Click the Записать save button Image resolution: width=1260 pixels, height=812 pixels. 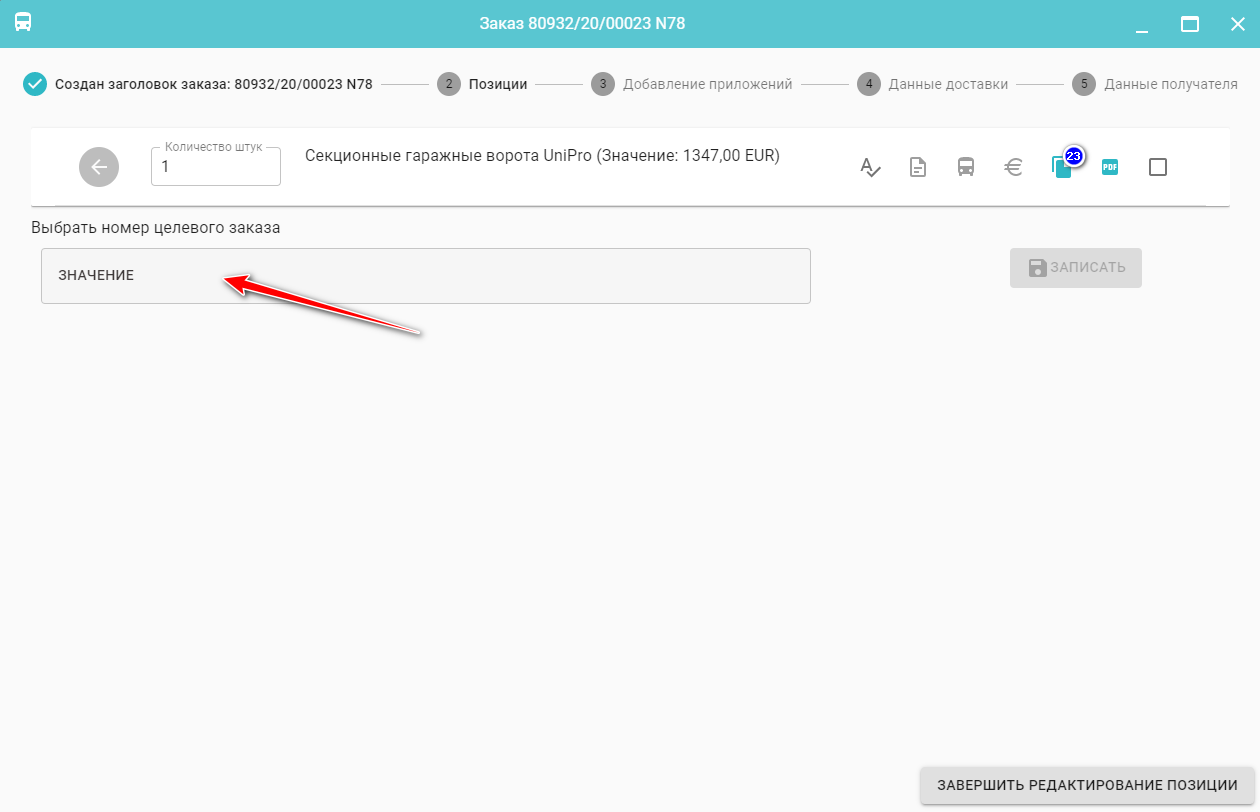coord(1075,268)
